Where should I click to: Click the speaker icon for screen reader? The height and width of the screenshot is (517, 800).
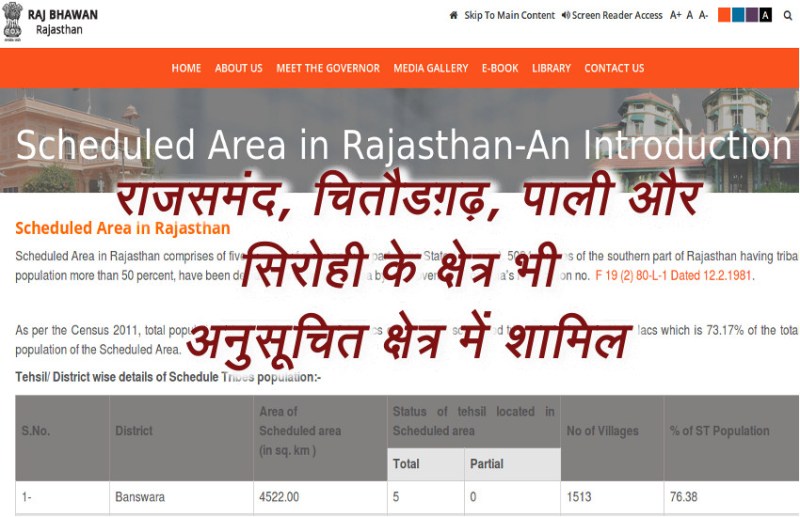click(x=566, y=16)
